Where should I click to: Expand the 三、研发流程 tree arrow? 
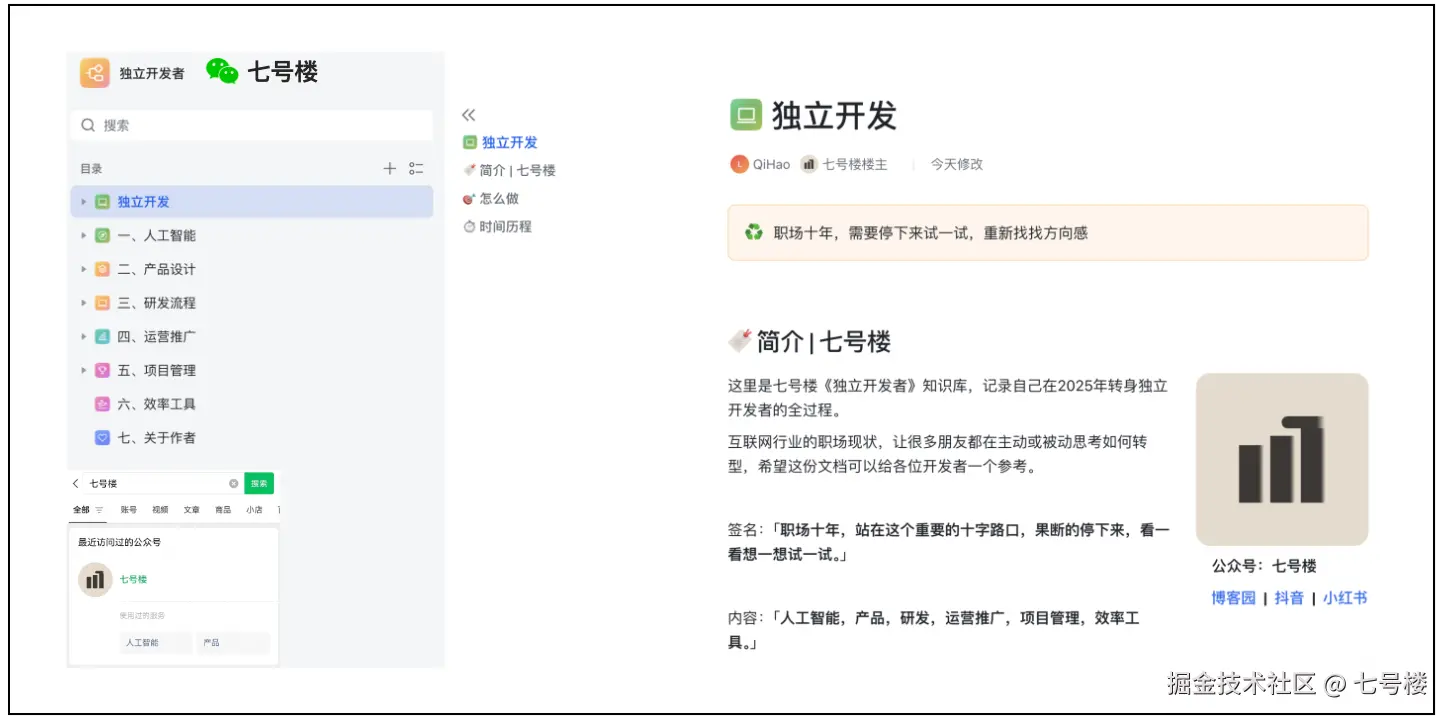[84, 303]
